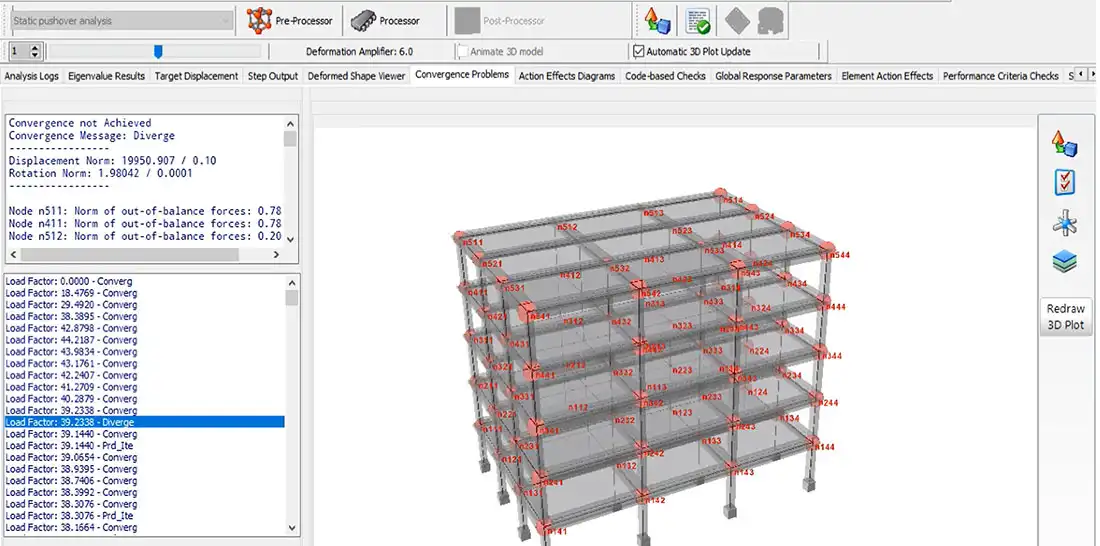Image resolution: width=1100 pixels, height=546 pixels.
Task: Select row Load Factor: 38.3895 - Converg
Action: pos(144,317)
